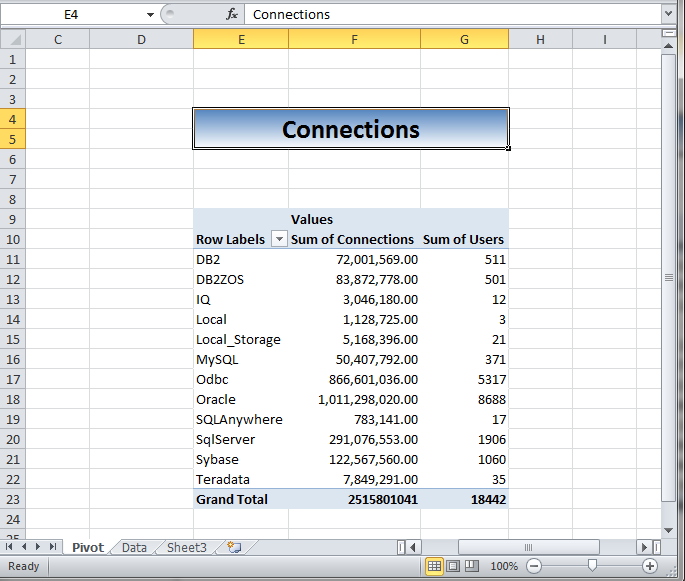Image resolution: width=685 pixels, height=581 pixels.
Task: Switch to the Data sheet tab
Action: (x=134, y=547)
